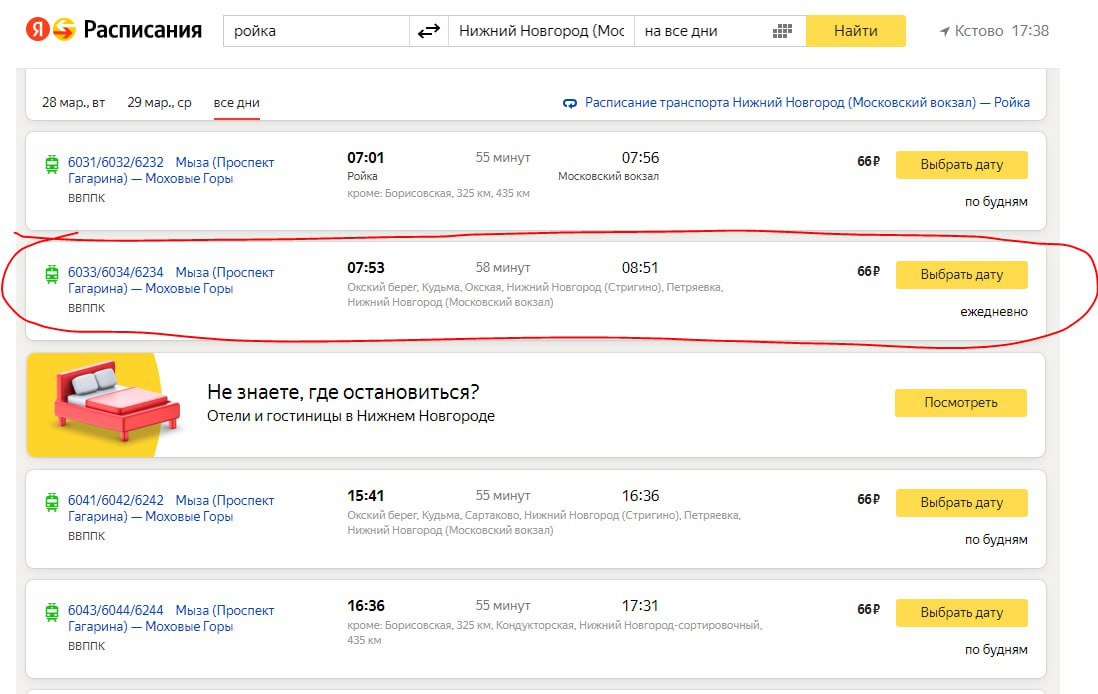Image resolution: width=1098 pixels, height=694 pixels.
Task: Click train icon for 6033/6034/6234
Action: click(52, 274)
